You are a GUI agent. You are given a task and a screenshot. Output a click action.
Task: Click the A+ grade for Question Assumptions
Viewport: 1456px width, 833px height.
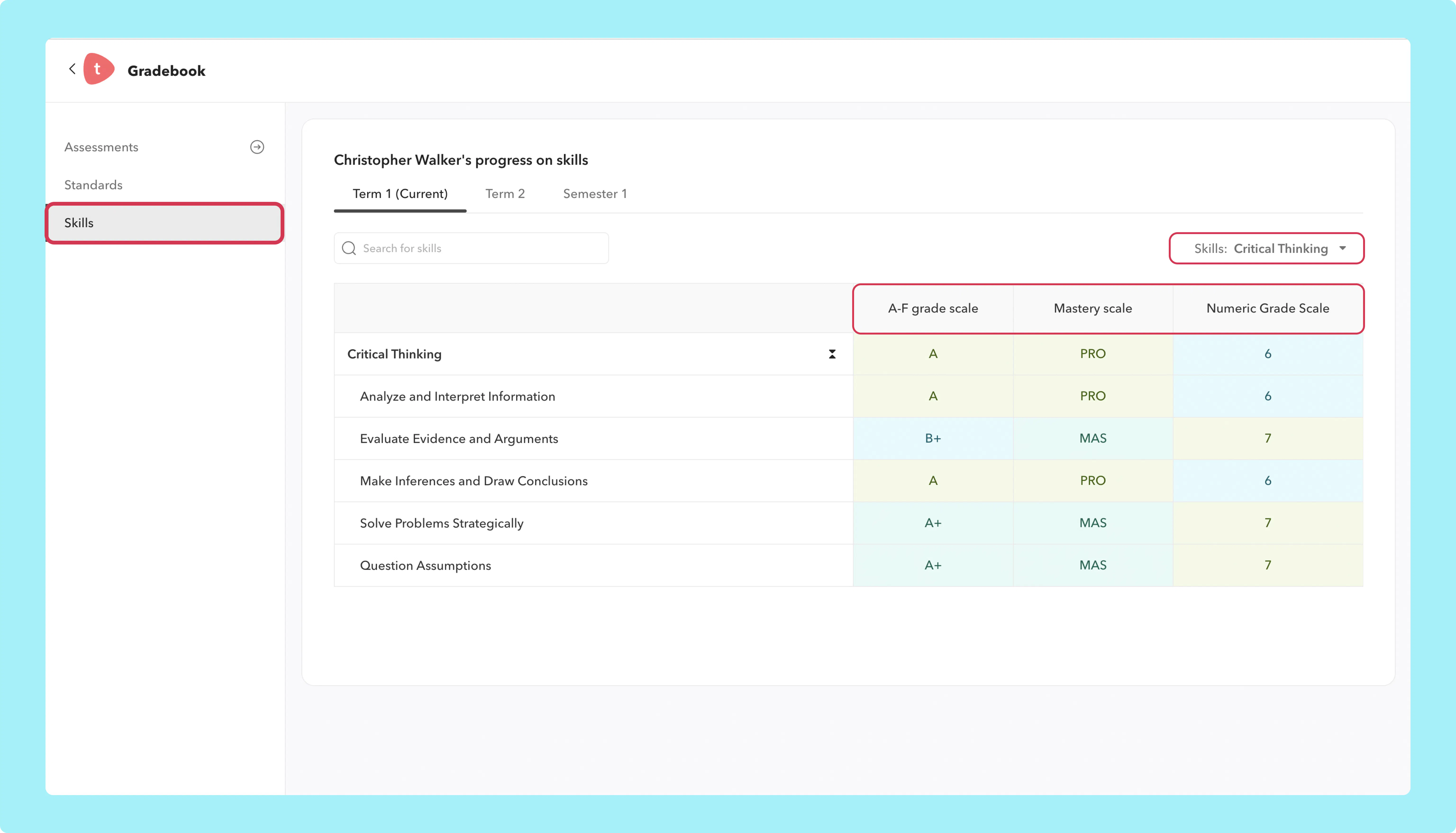pyautogui.click(x=933, y=566)
